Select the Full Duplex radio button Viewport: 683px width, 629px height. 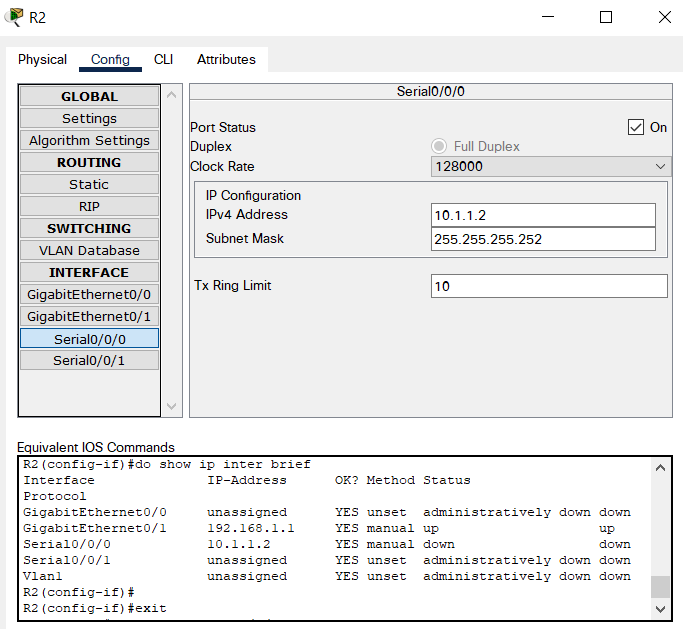pyautogui.click(x=439, y=146)
